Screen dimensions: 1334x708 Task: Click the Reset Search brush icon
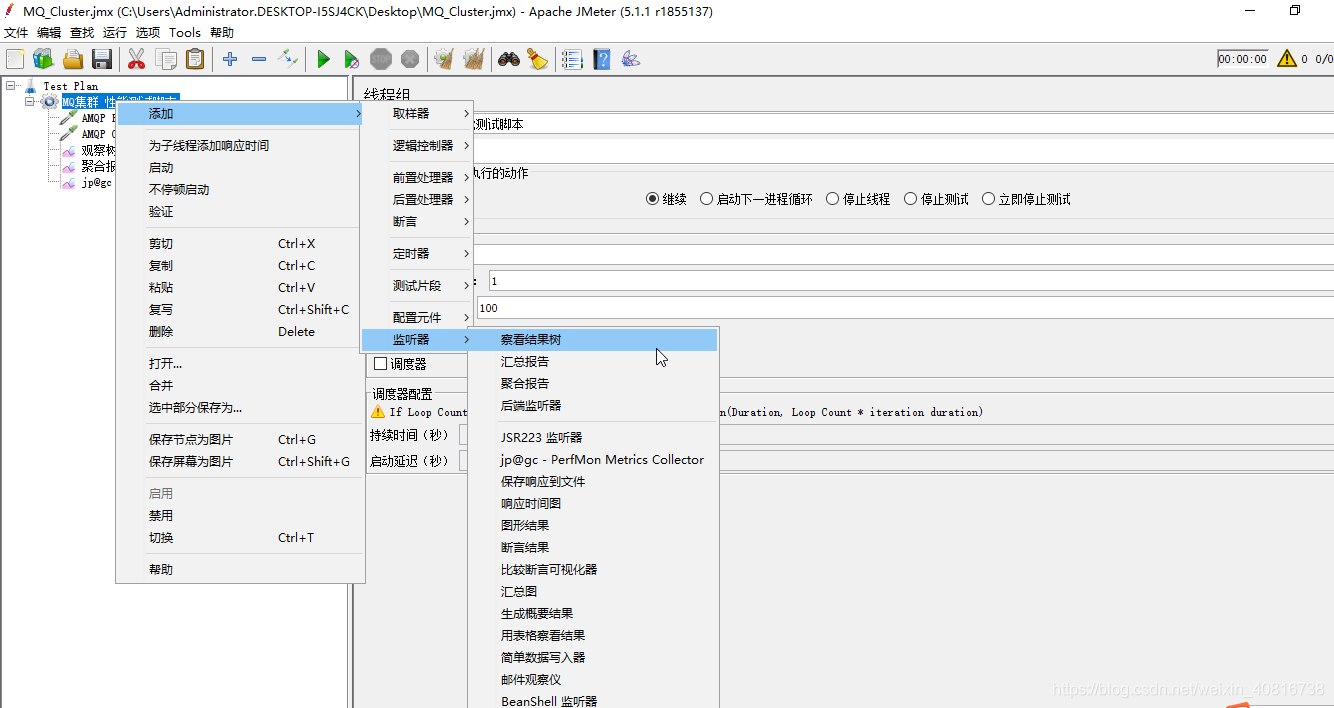coord(538,59)
